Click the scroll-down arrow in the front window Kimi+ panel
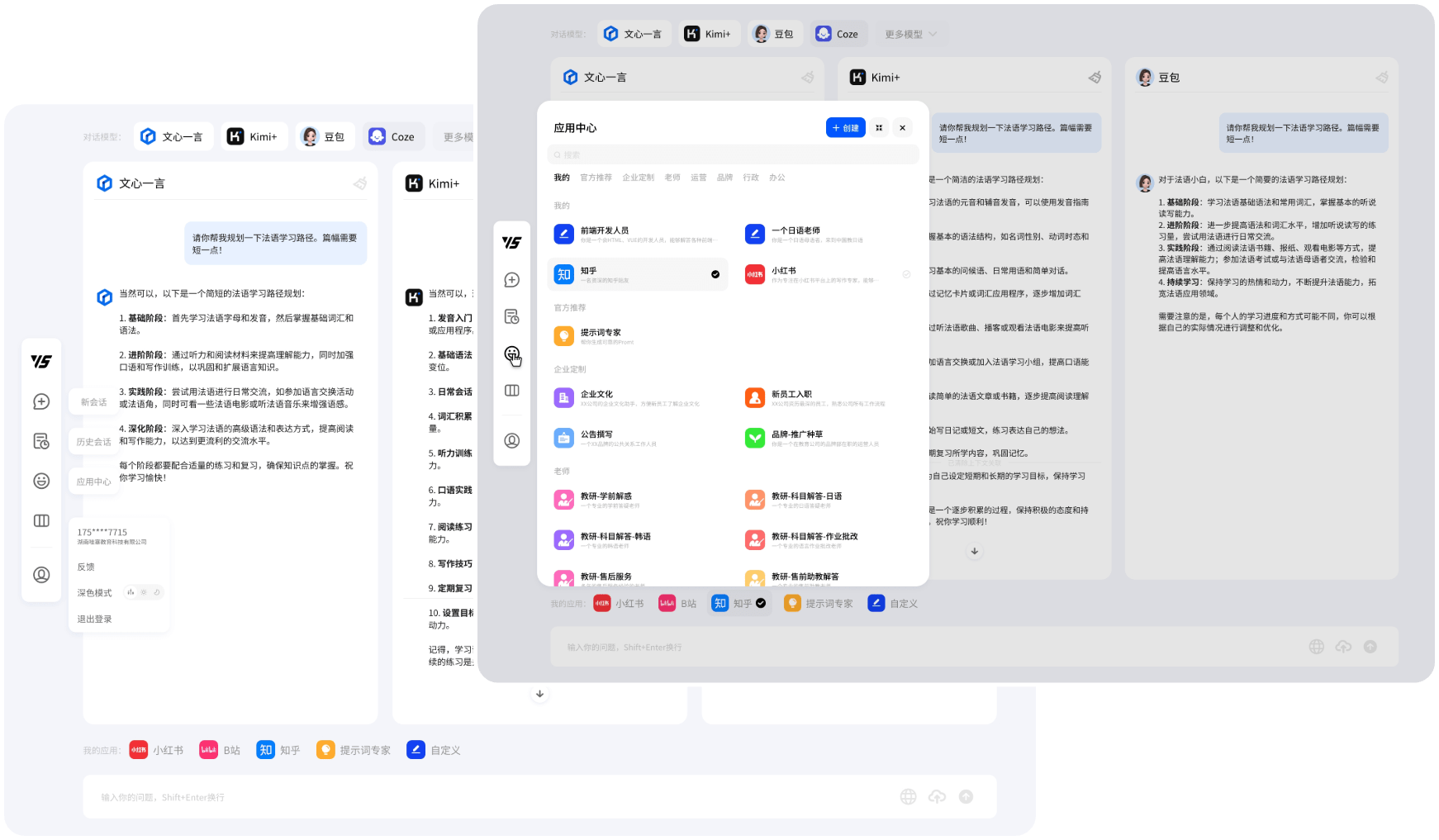The image size is (1439, 840). click(975, 551)
